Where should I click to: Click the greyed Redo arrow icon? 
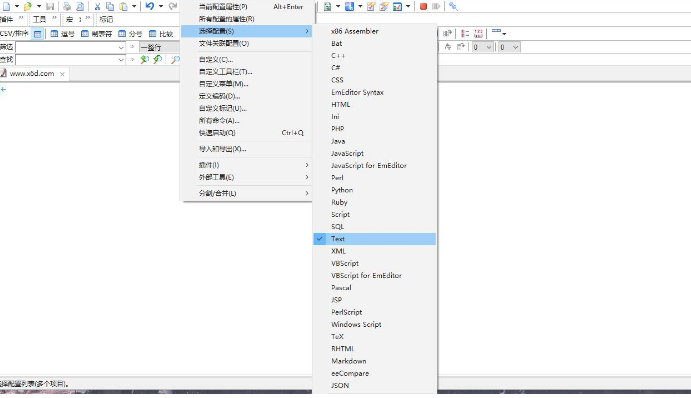[x=173, y=6]
